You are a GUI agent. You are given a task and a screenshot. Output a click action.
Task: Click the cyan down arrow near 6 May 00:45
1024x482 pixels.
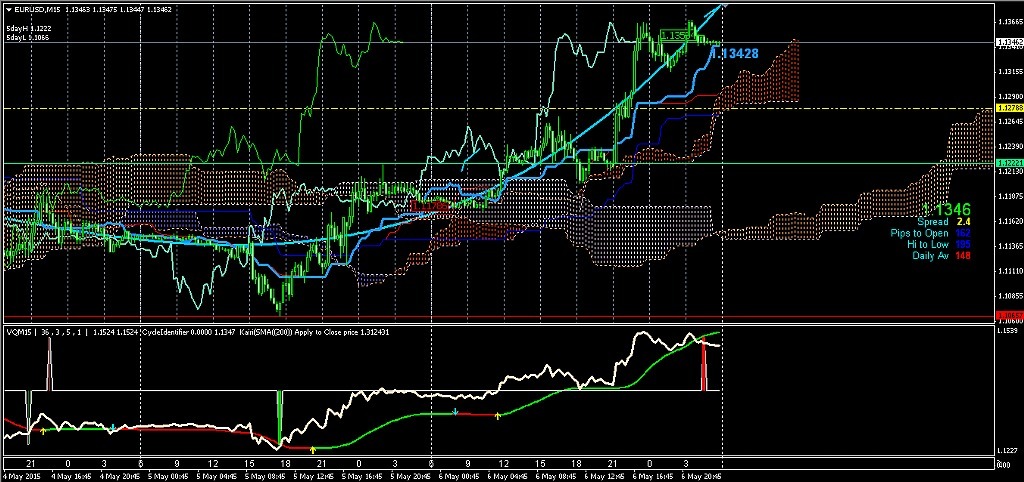tap(456, 412)
